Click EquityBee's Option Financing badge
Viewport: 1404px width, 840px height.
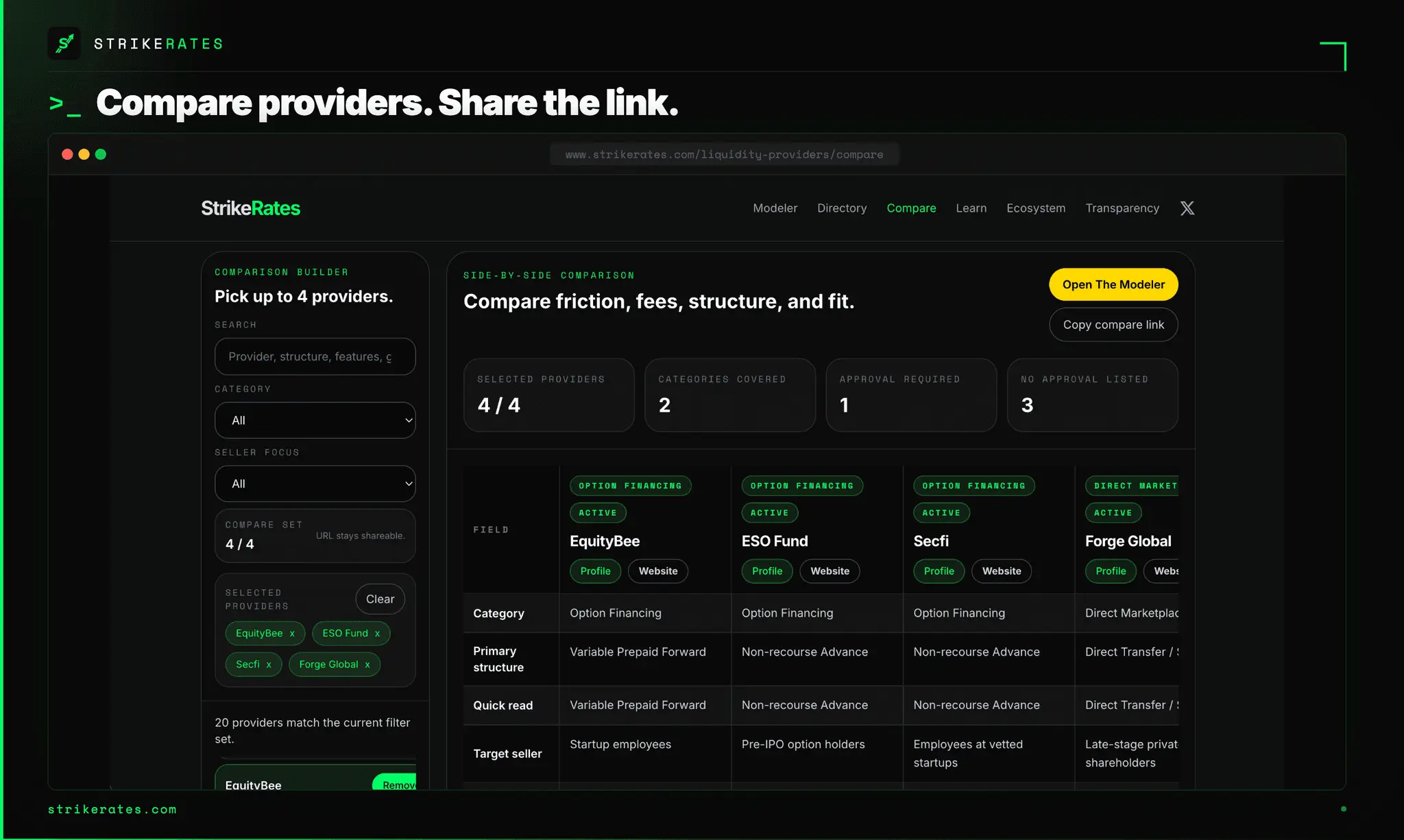coord(630,486)
